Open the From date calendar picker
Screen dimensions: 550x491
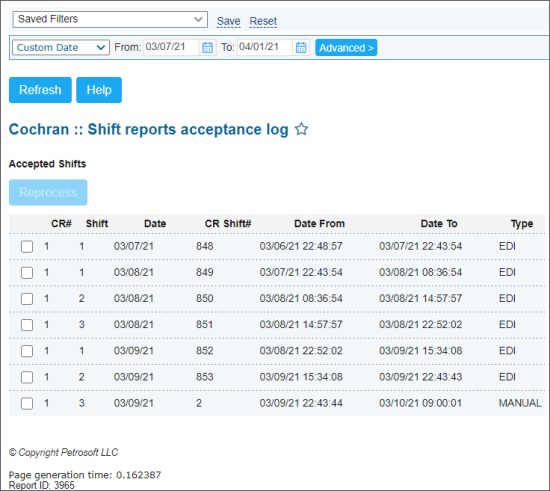click(x=207, y=47)
